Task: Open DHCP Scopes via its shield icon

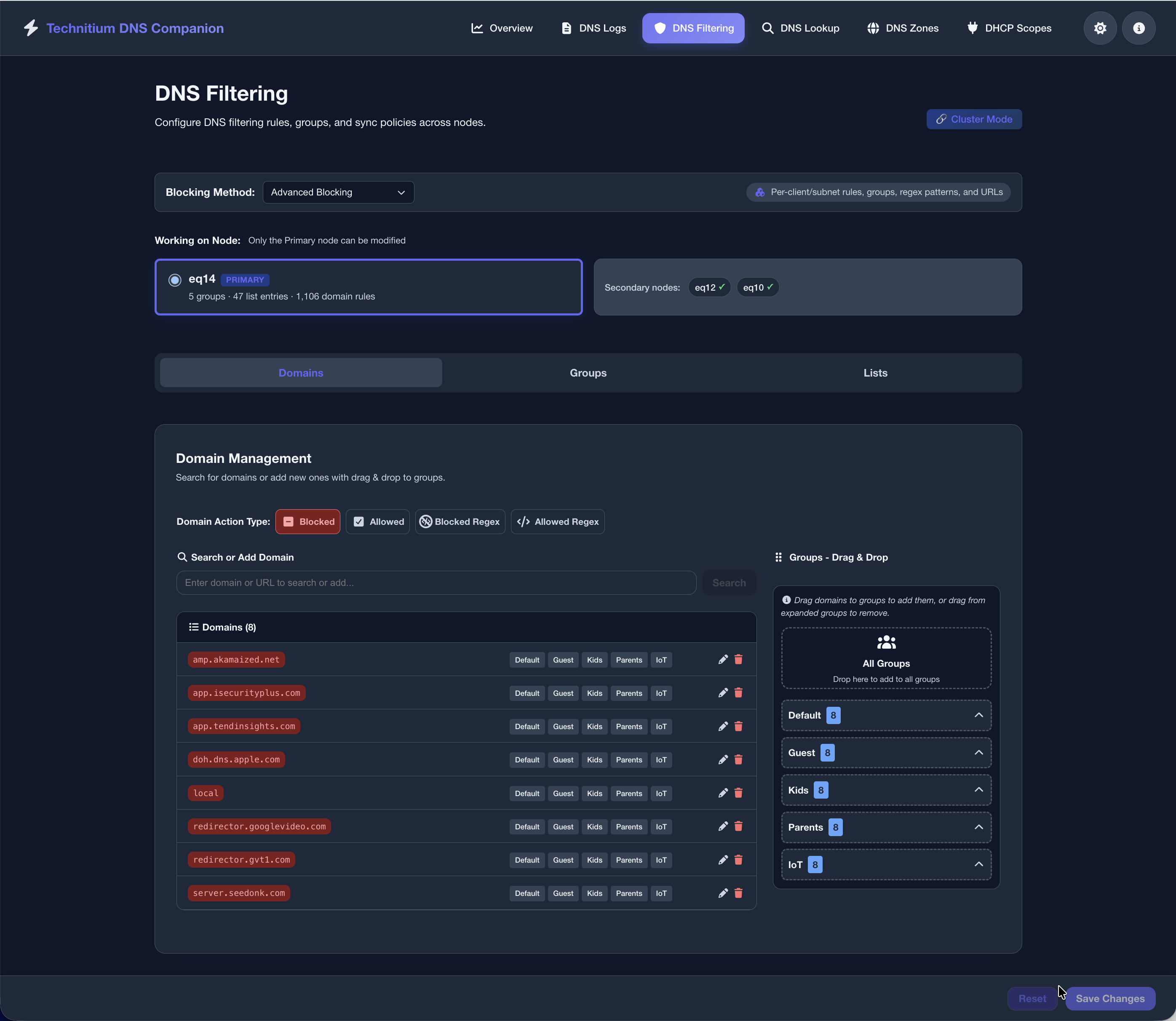Action: (972, 28)
